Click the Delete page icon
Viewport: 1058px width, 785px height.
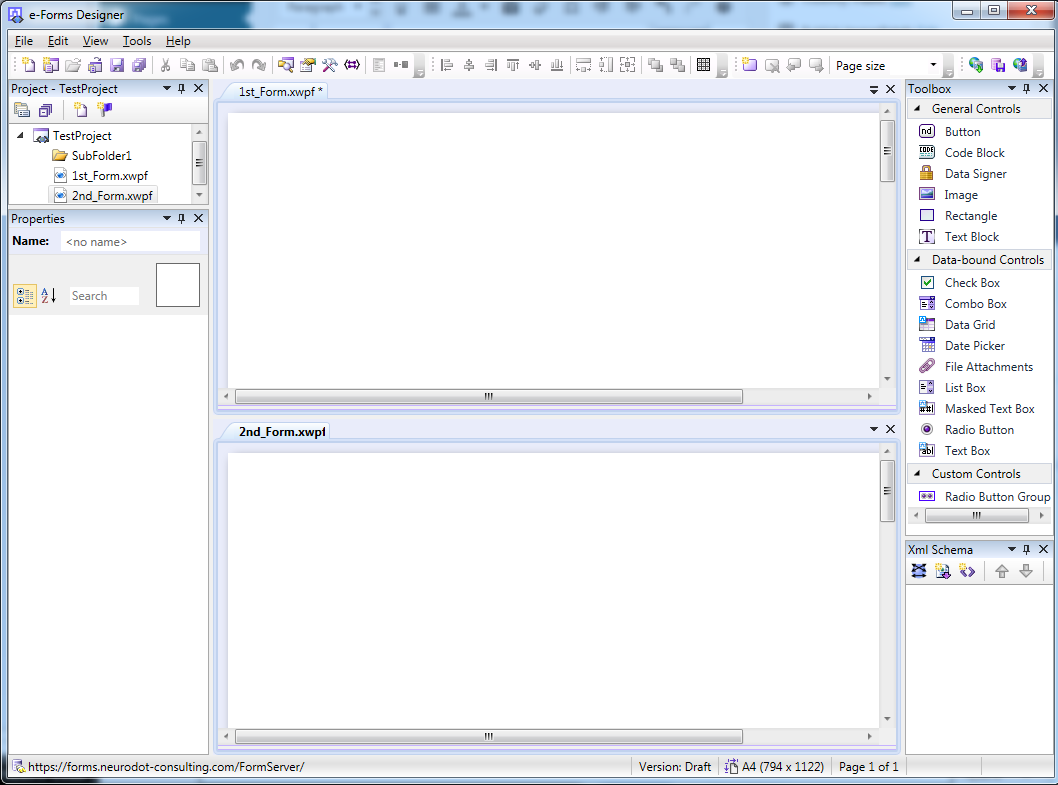pos(772,65)
